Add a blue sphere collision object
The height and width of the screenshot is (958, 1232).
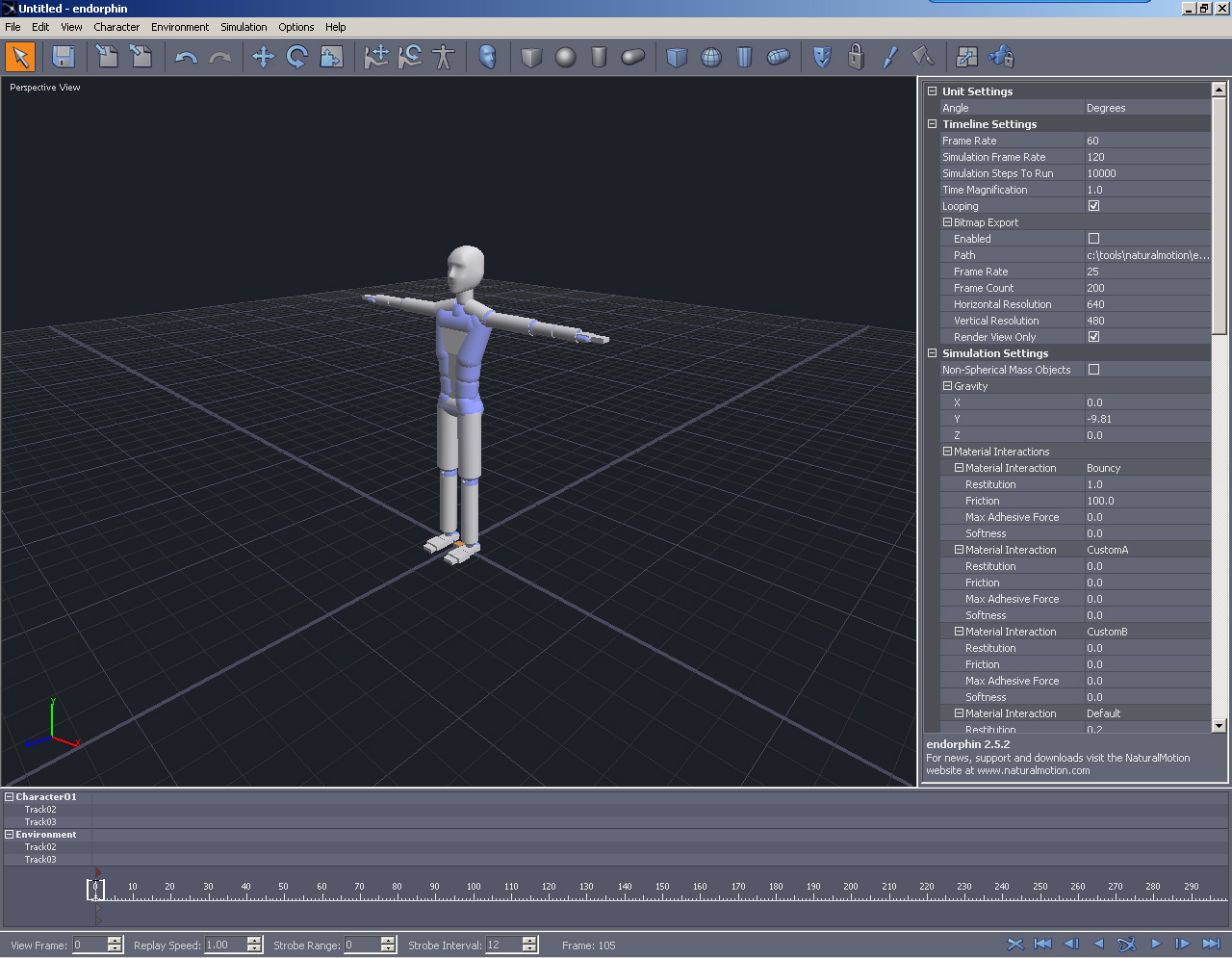(x=711, y=57)
